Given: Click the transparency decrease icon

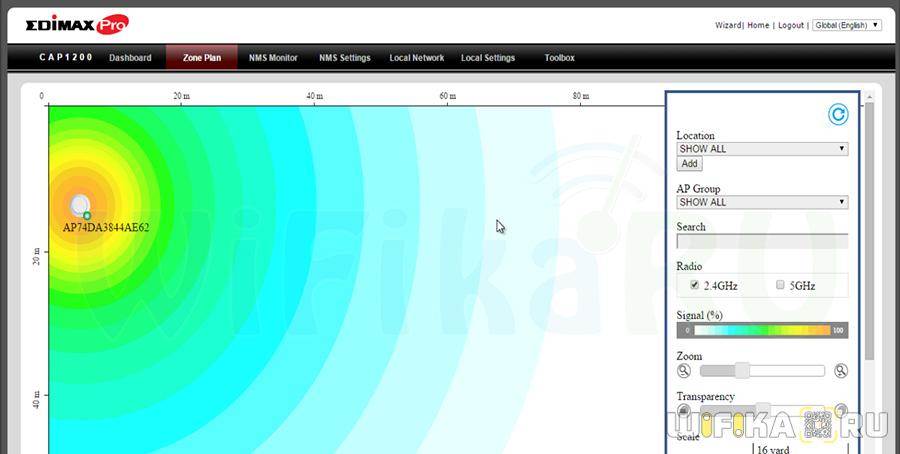Looking at the screenshot, I should pyautogui.click(x=684, y=410).
